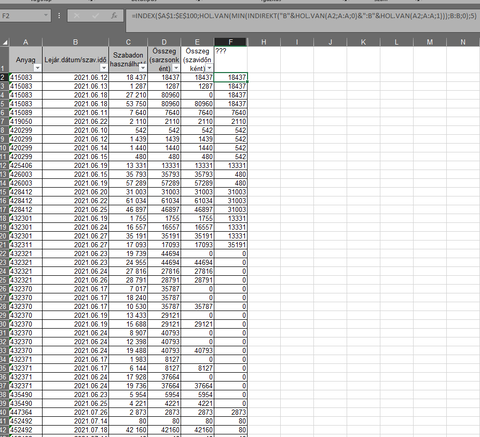Click the formula bar options dots handle

click(59, 16)
